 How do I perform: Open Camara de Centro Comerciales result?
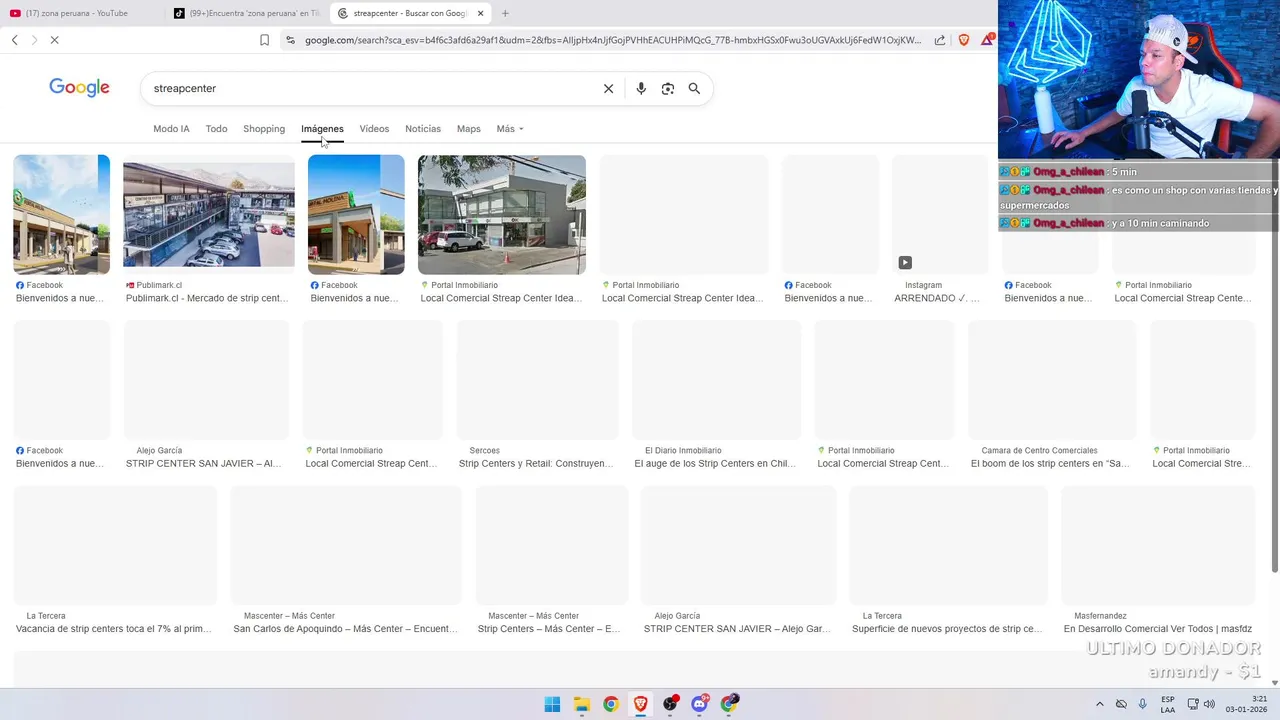coord(1050,463)
